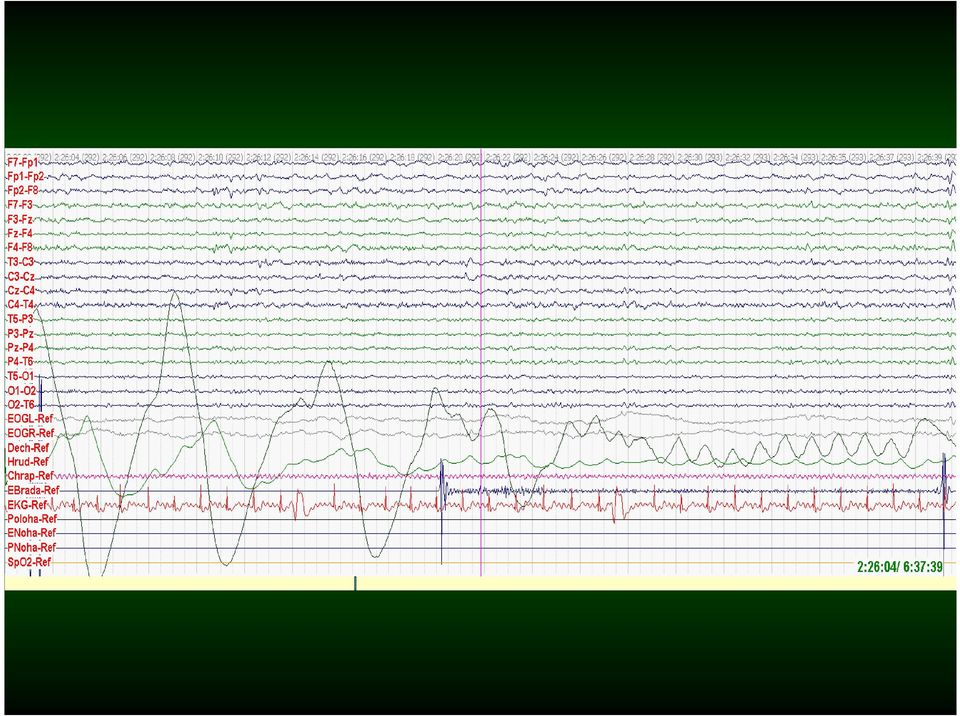Click the F7-F3 channel label
Screen dimensions: 960x716
pyautogui.click(x=20, y=205)
